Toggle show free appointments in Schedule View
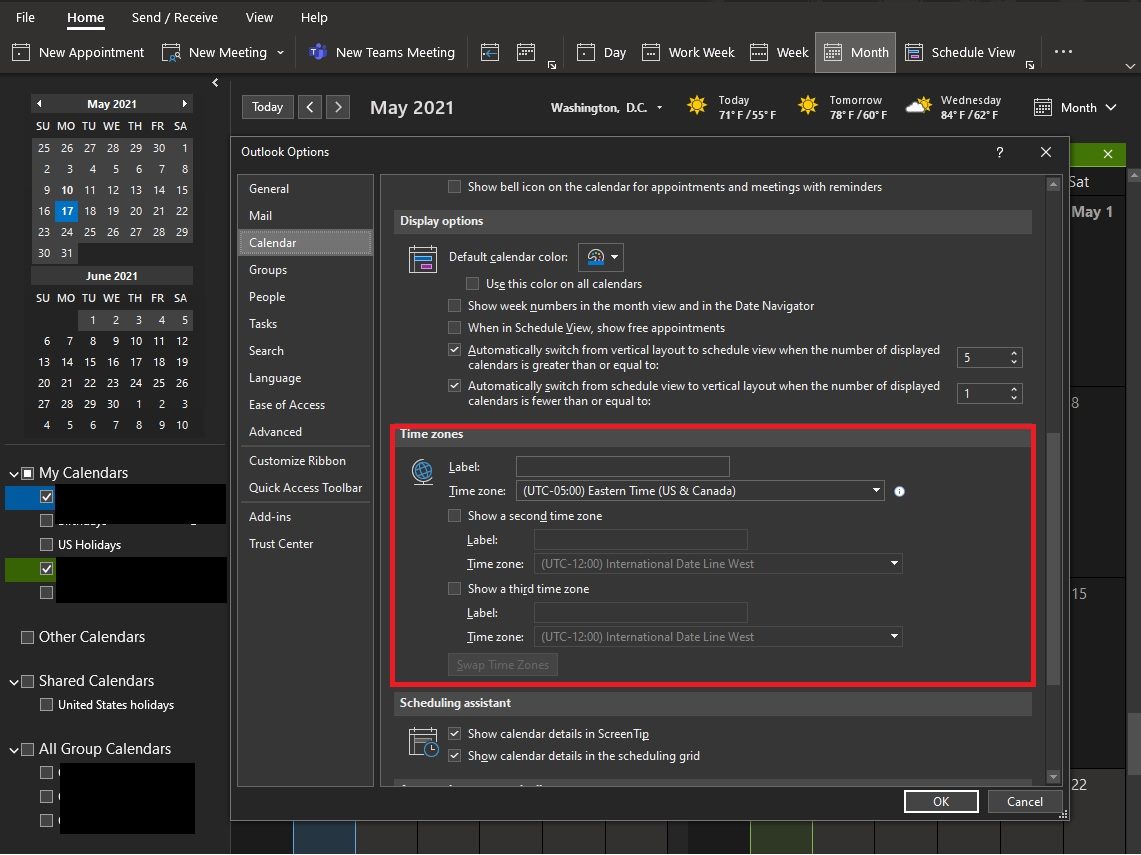 [455, 327]
